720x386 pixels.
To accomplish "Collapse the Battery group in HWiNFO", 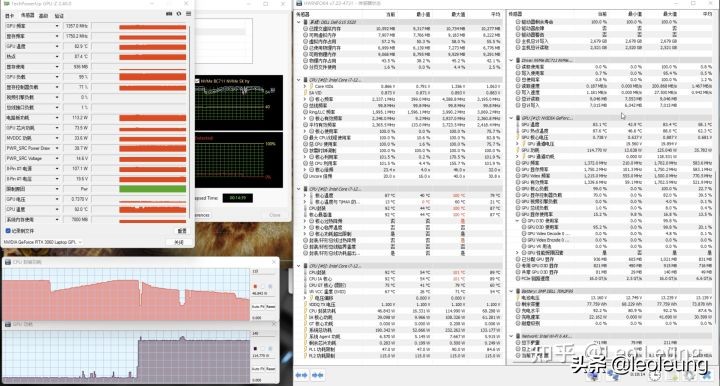I will 512,291.
